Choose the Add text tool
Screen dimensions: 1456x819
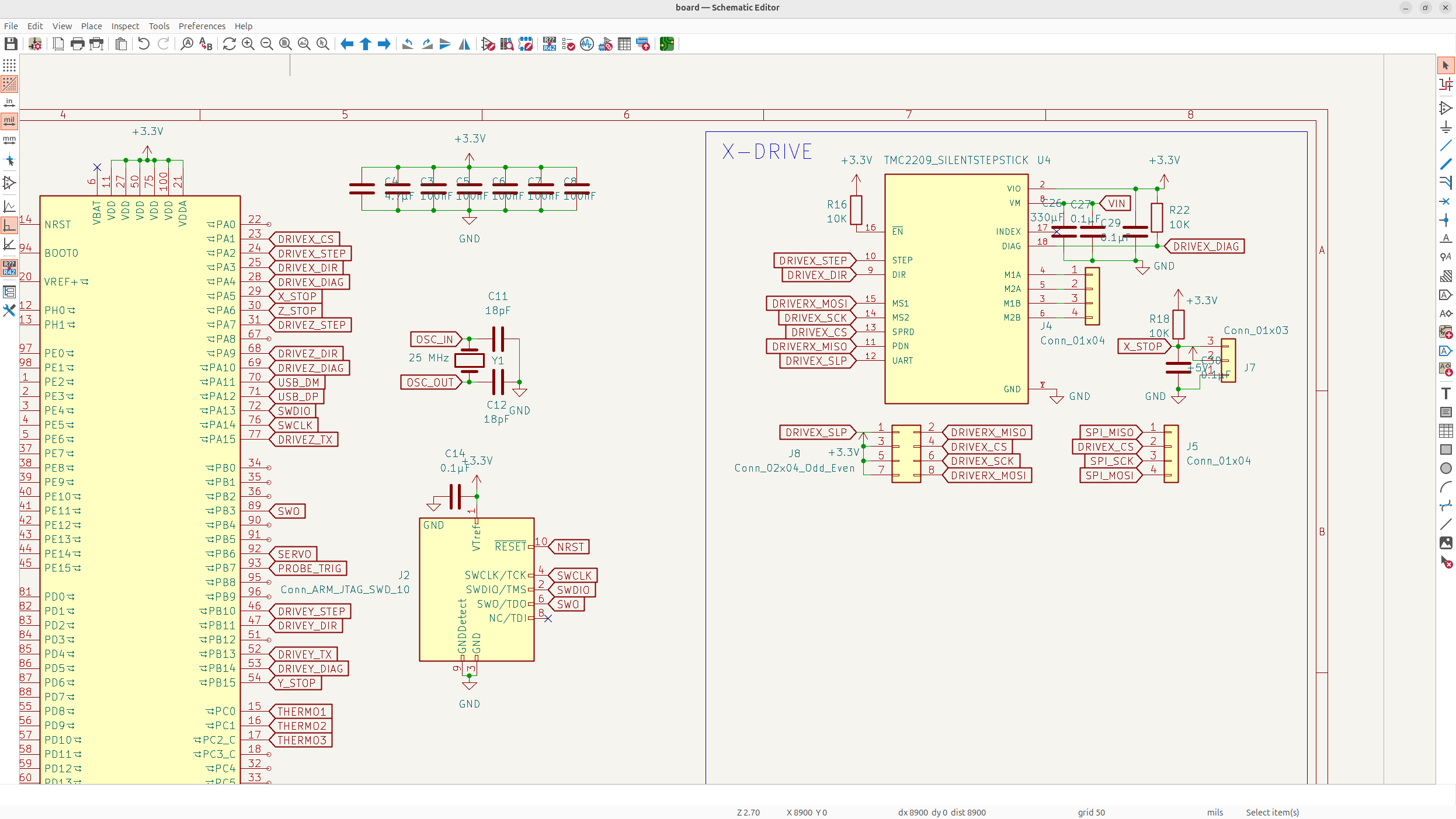1445,393
